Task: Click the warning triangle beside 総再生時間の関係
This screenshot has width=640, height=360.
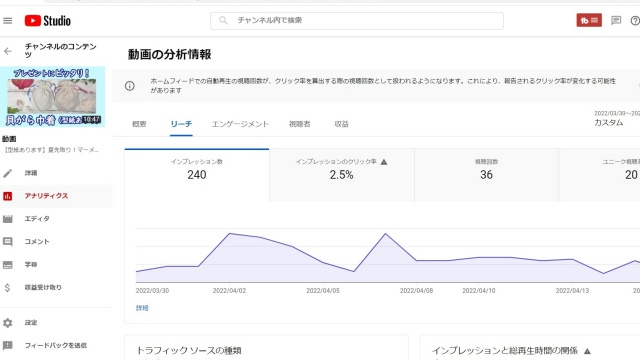Action: coord(587,351)
